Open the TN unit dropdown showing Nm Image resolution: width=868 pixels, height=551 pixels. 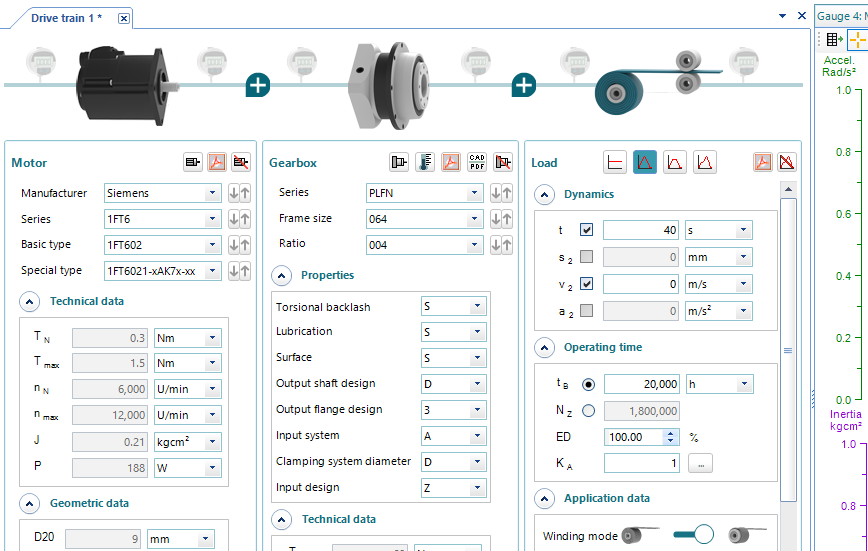[188, 338]
